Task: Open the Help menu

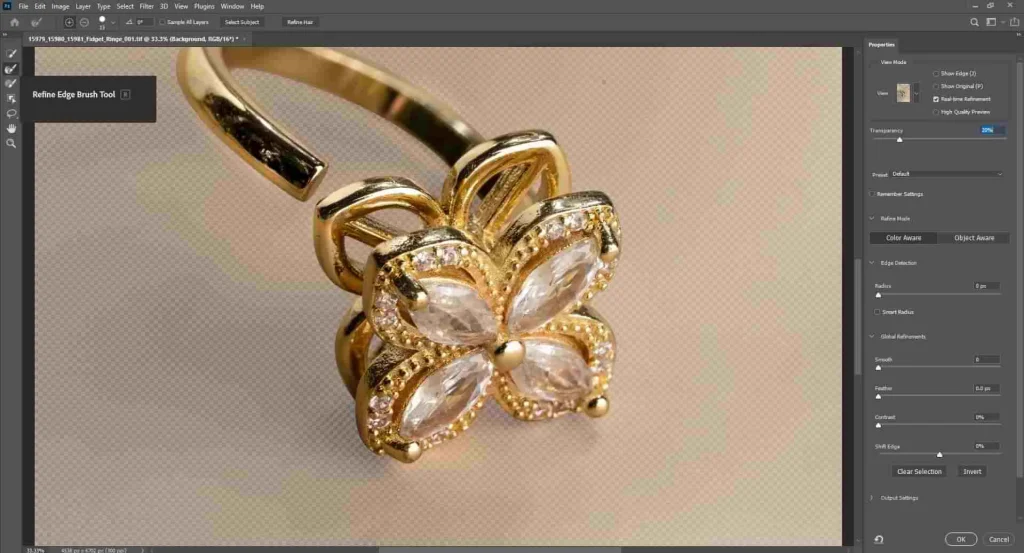Action: pos(257,7)
